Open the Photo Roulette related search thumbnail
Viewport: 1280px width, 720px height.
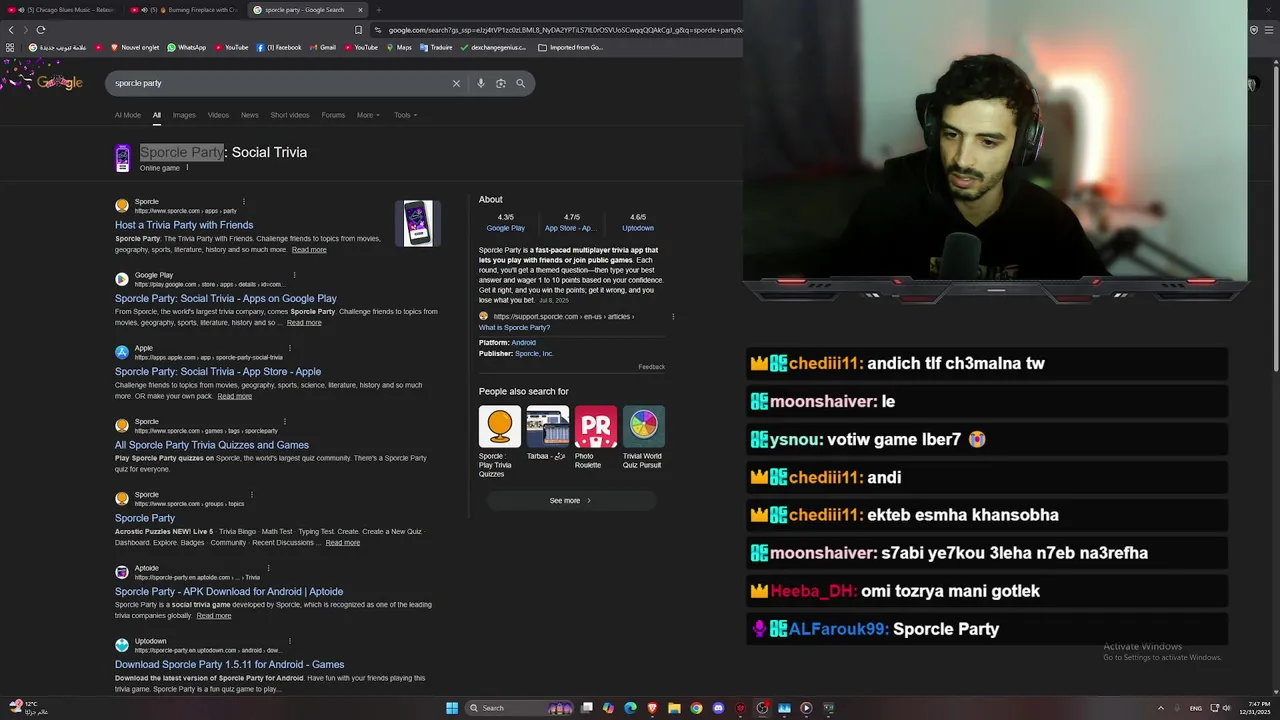[596, 427]
